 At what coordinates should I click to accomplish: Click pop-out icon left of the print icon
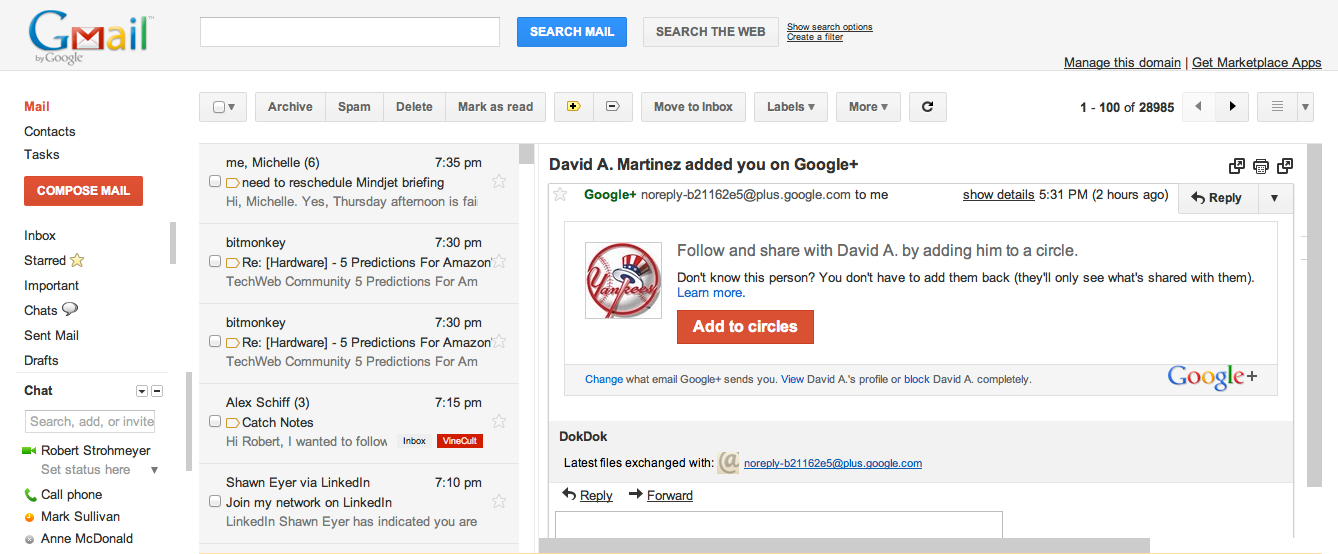1237,166
